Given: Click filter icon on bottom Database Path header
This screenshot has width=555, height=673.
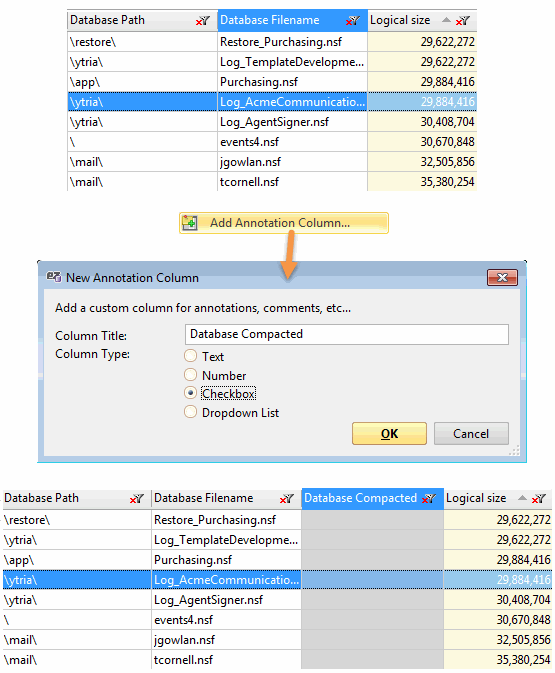Looking at the screenshot, I should (x=136, y=498).
